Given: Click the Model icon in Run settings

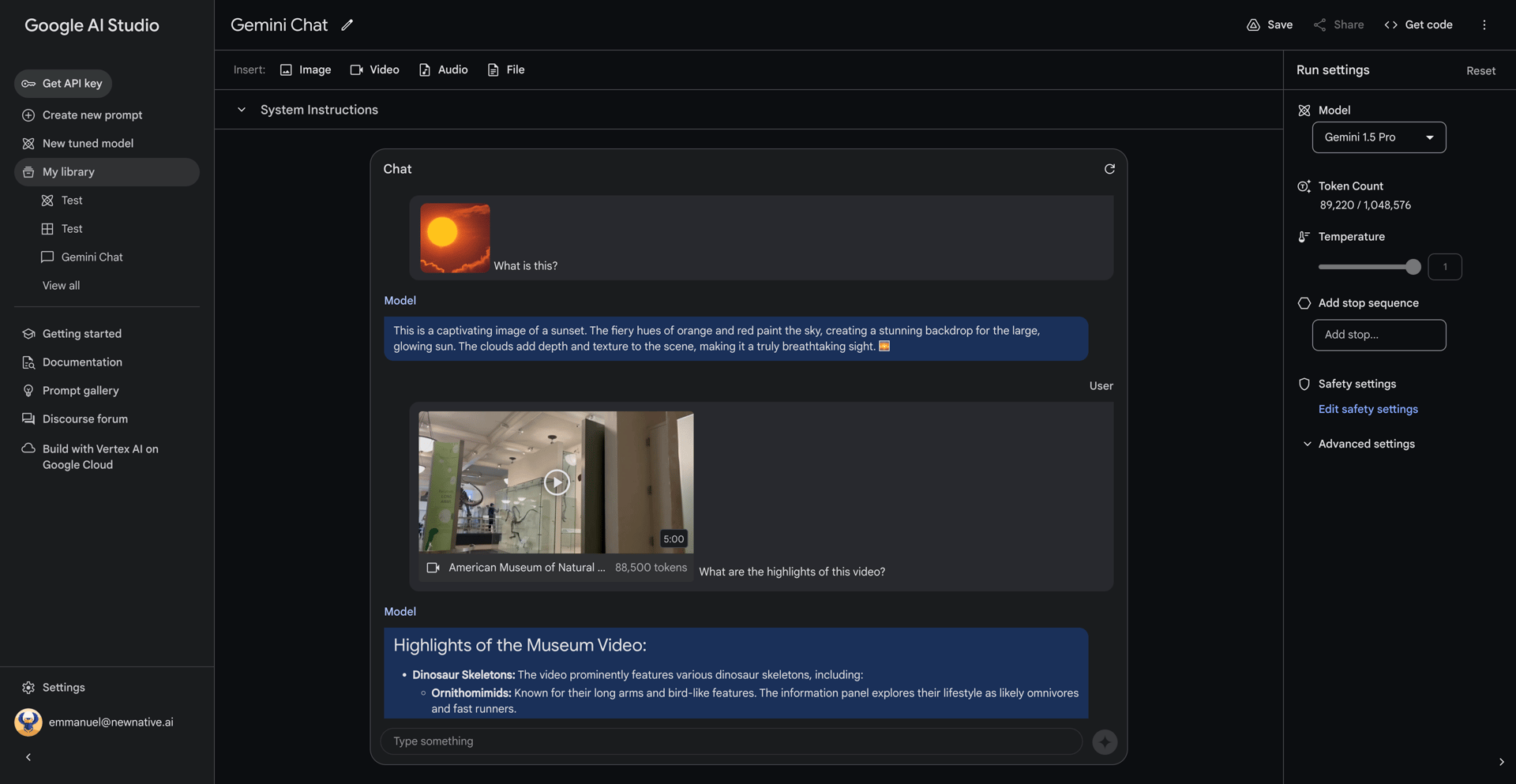Looking at the screenshot, I should 1304,111.
